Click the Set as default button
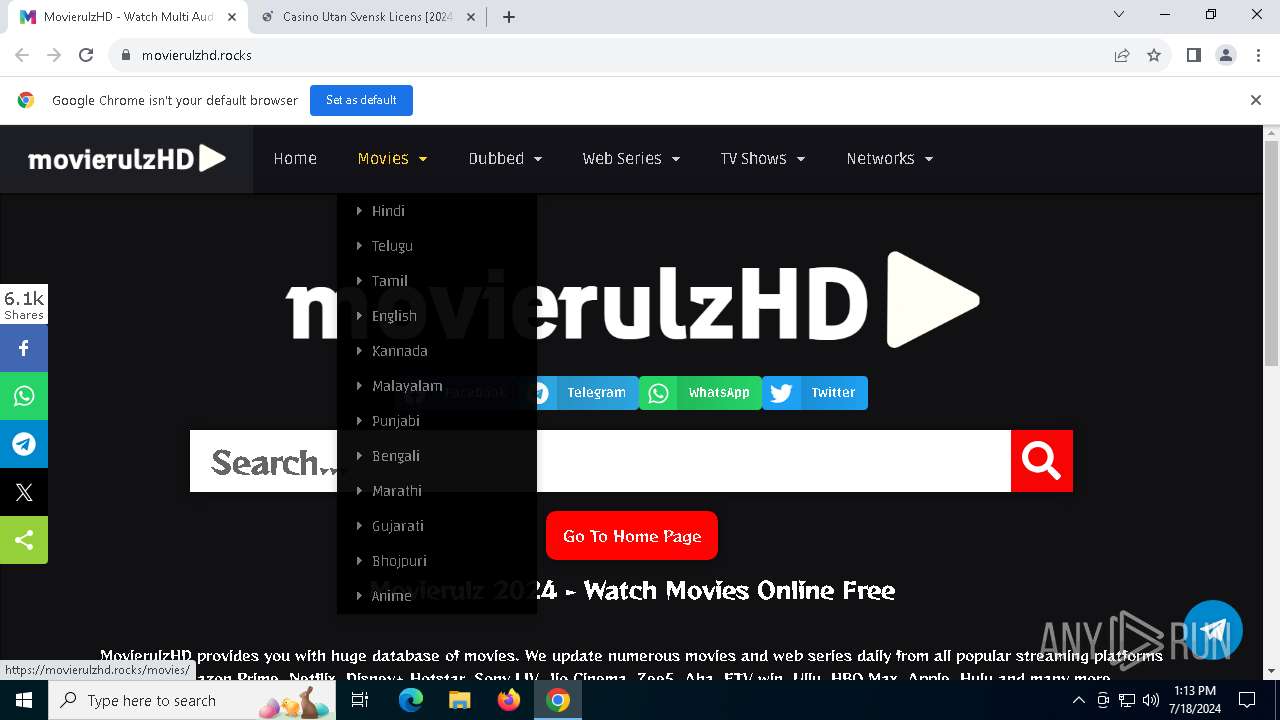1280x720 pixels. 361,100
